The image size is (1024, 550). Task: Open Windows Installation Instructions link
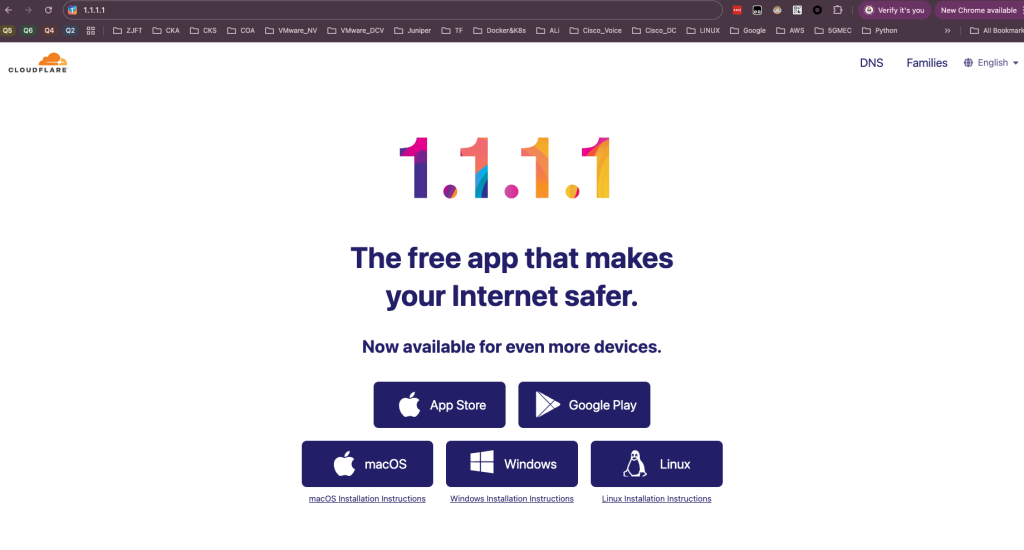point(512,498)
